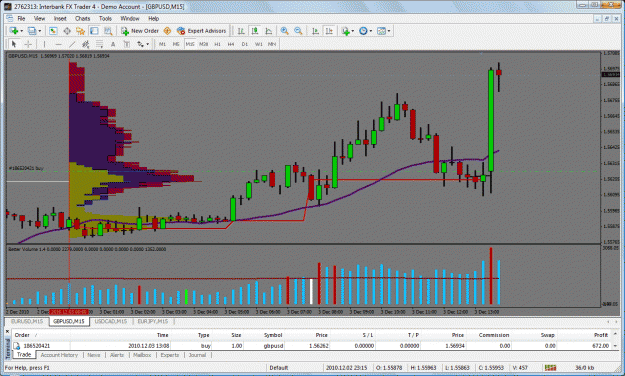Switch to MN timeframe
625x376 pixels.
click(272, 44)
